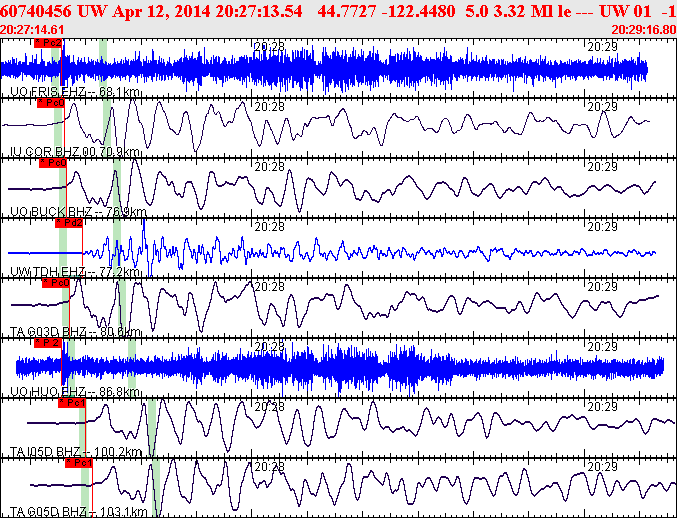Click the 20:29 time tick on the UO HUO trace

pos(602,346)
